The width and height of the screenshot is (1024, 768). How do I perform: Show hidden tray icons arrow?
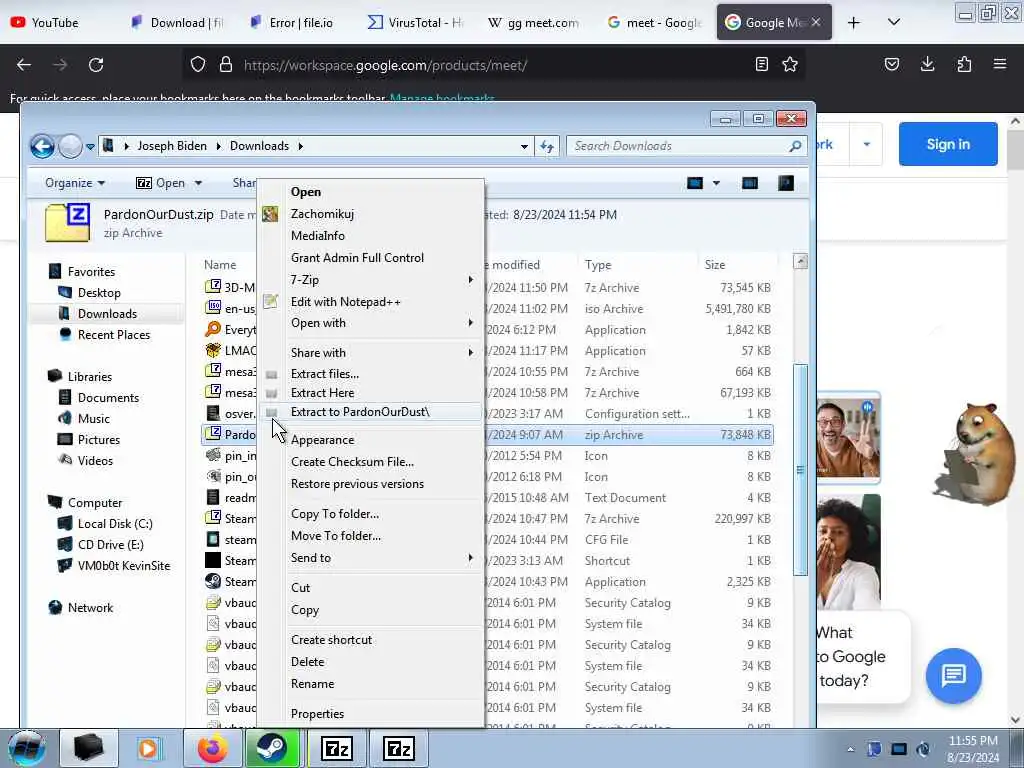tap(850, 750)
